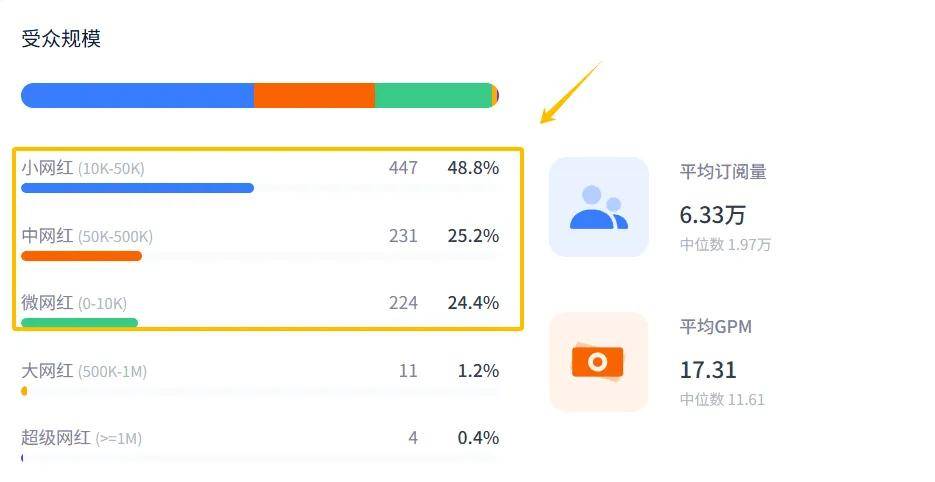The height and width of the screenshot is (482, 935).
Task: Click the orange 中网红 progress bar
Action: (82, 256)
